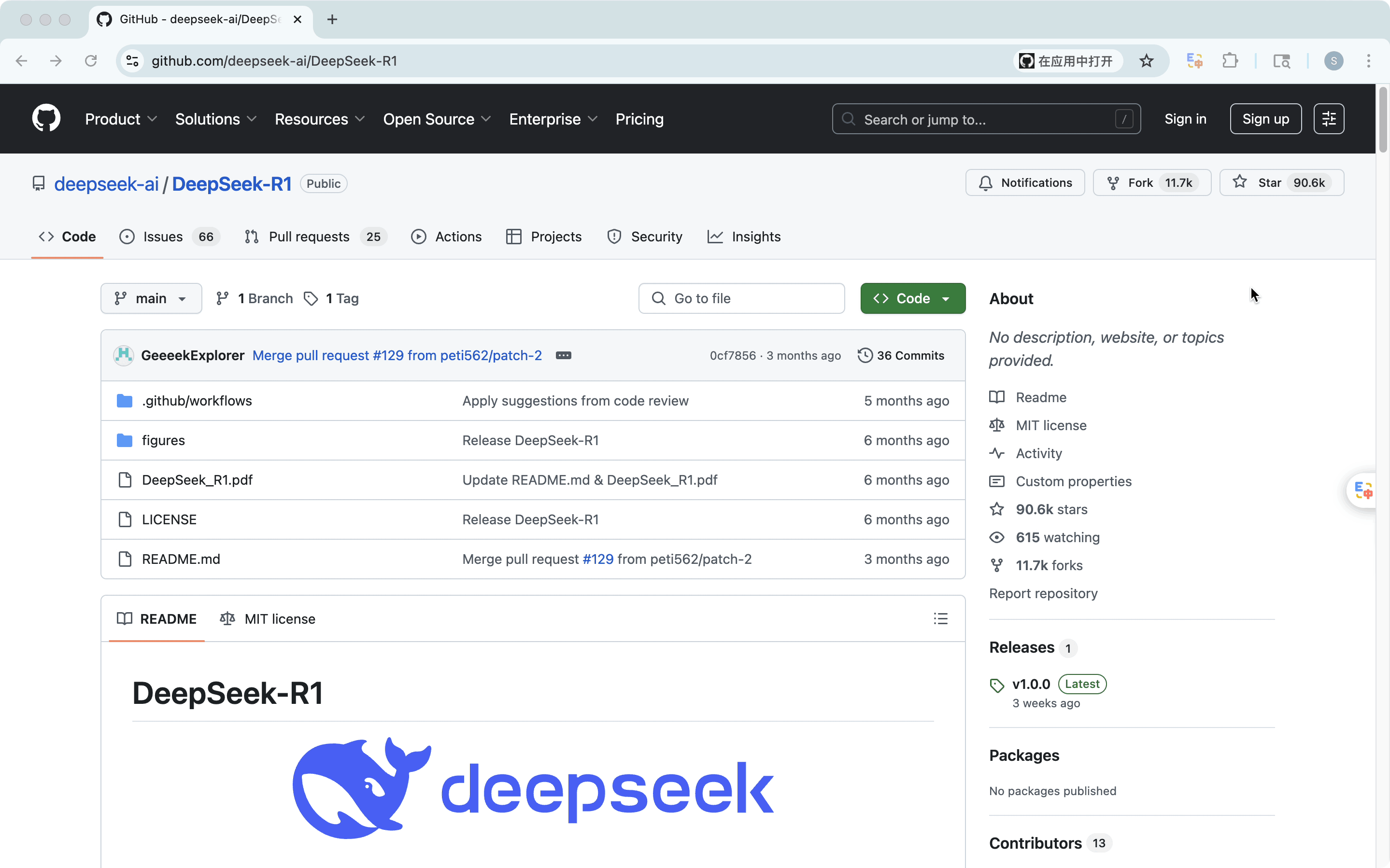Click the 1 Branch link

click(255, 298)
